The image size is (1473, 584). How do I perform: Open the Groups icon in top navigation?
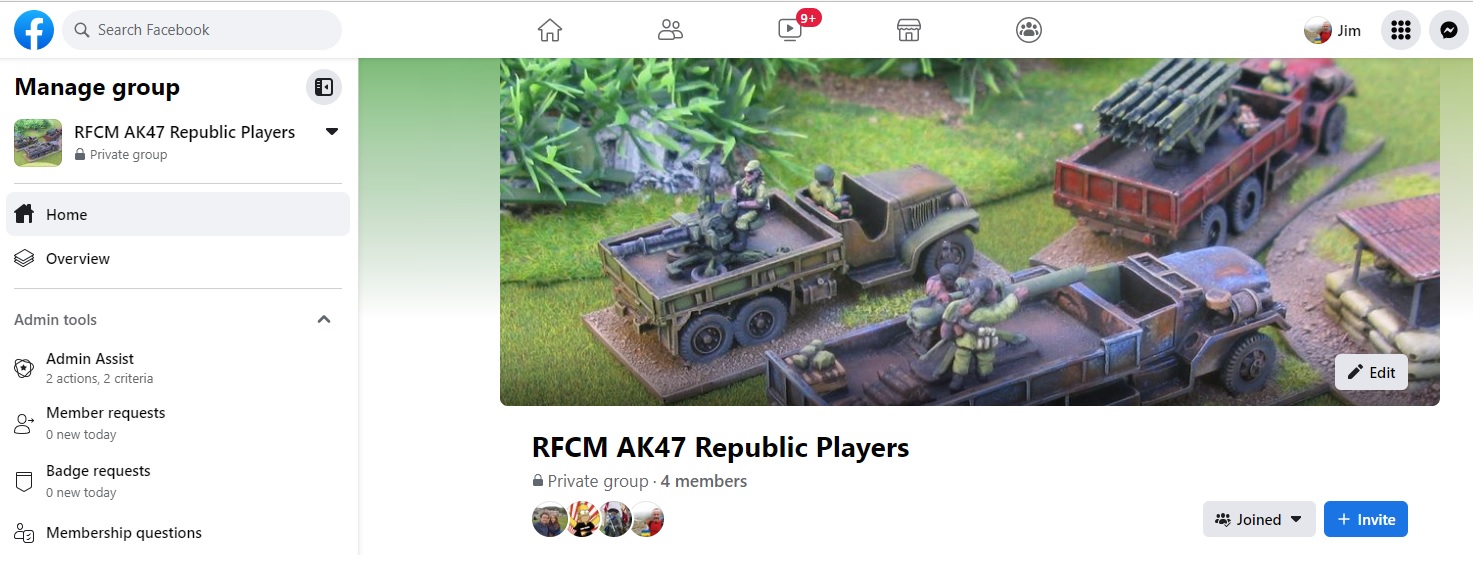pyautogui.click(x=1028, y=30)
